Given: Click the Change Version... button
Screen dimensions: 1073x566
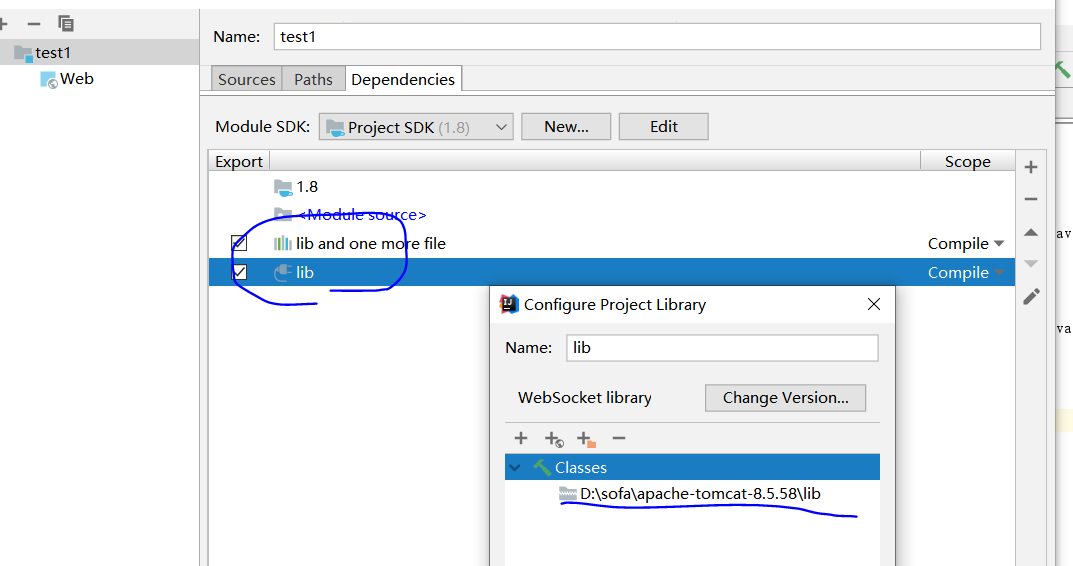Looking at the screenshot, I should click(x=786, y=398).
